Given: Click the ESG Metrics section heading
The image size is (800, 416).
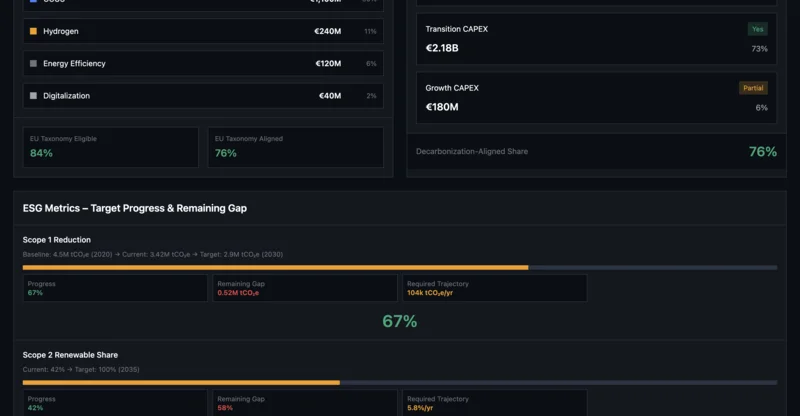Looking at the screenshot, I should 135,208.
